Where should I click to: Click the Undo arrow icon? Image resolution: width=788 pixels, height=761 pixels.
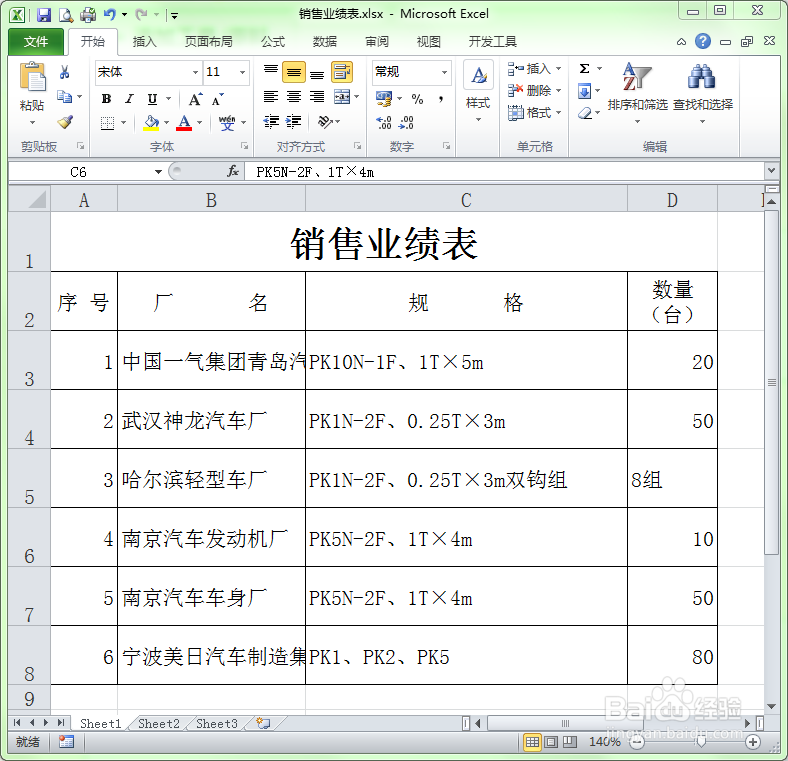[x=110, y=15]
